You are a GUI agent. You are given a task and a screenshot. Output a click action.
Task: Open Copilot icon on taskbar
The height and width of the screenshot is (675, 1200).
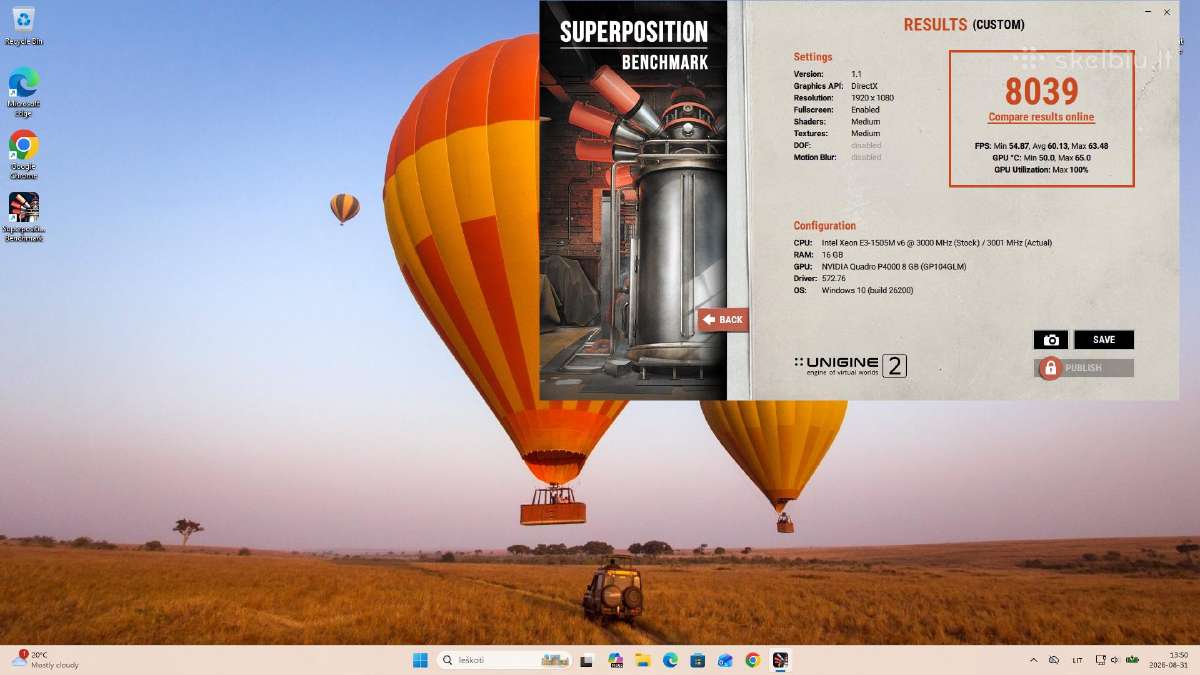pyautogui.click(x=615, y=660)
